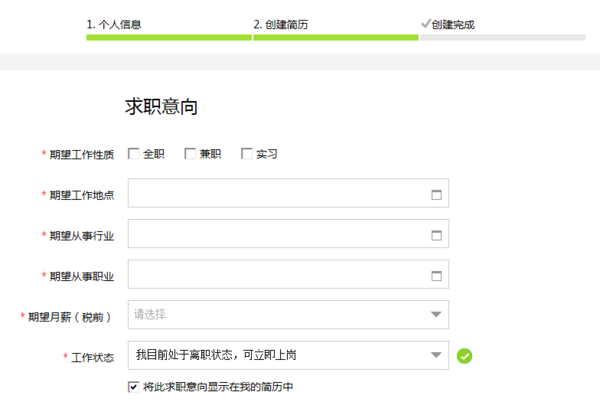Click the green validation checkmark beside 工作状态
Image resolution: width=600 pixels, height=415 pixels.
coord(464,355)
